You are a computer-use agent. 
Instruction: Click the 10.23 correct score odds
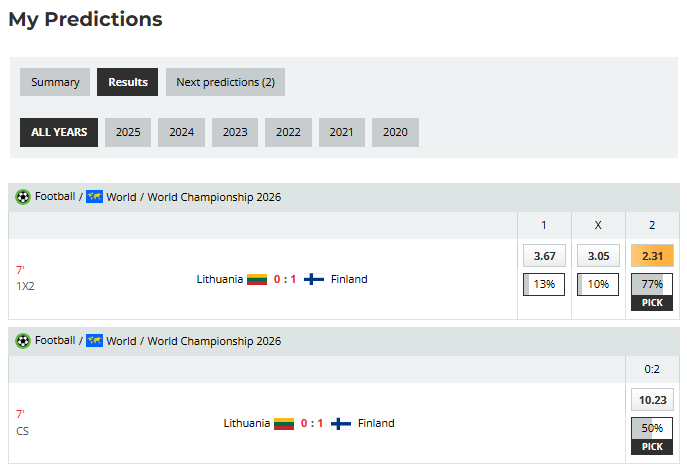[652, 400]
